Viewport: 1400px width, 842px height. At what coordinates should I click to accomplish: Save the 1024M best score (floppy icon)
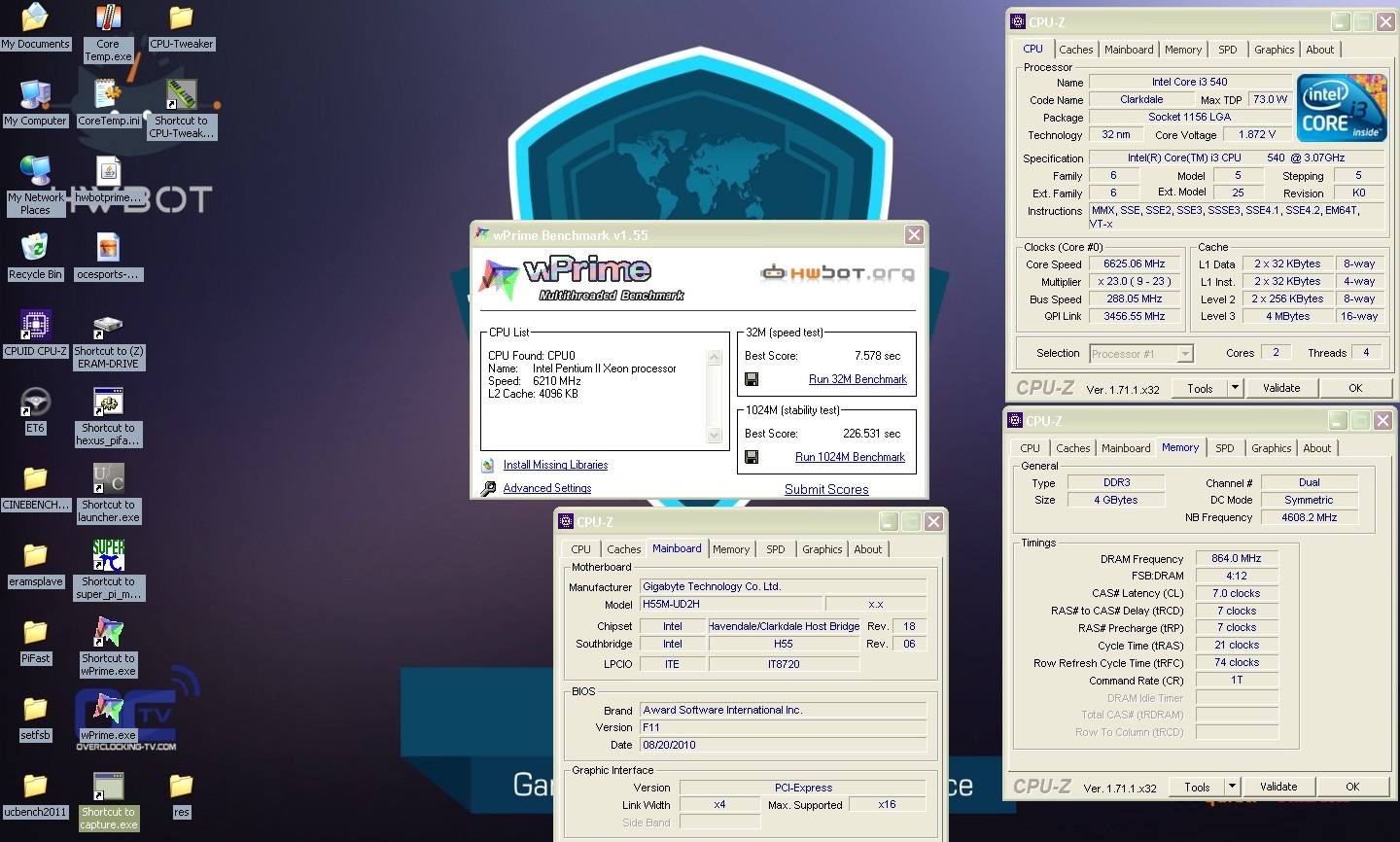click(752, 457)
